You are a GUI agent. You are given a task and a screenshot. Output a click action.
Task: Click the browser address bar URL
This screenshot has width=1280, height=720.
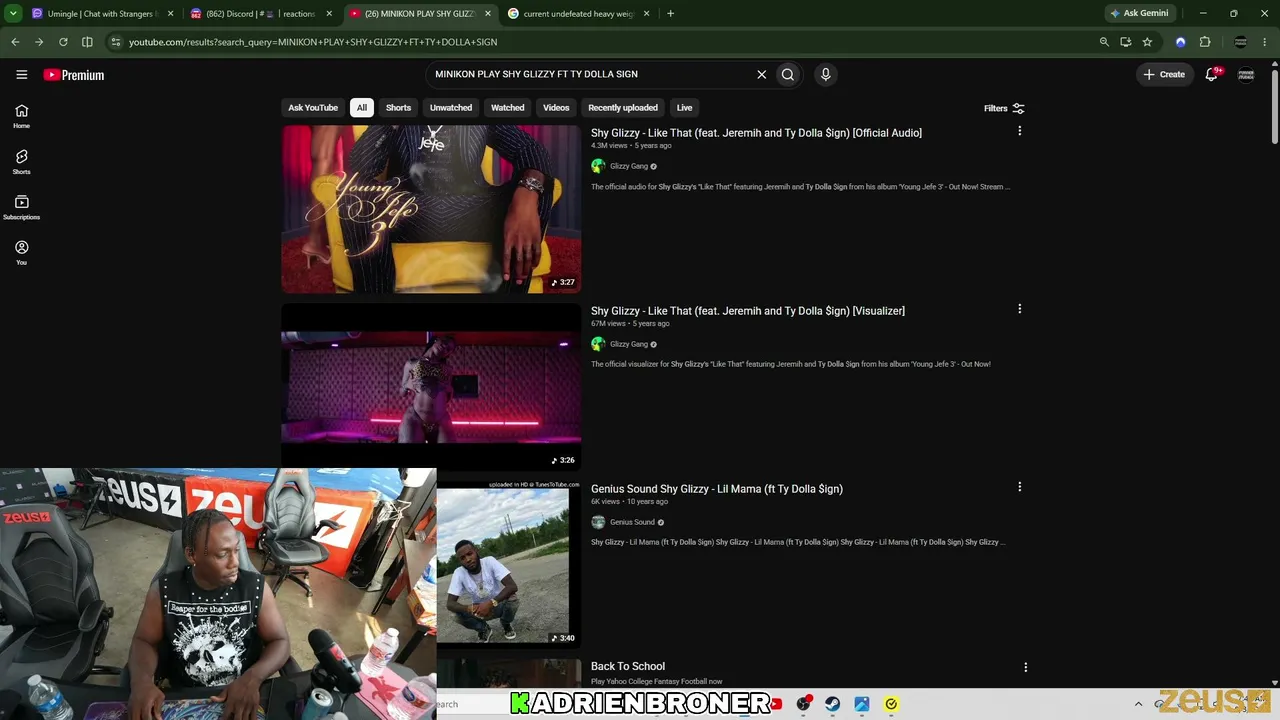[313, 42]
